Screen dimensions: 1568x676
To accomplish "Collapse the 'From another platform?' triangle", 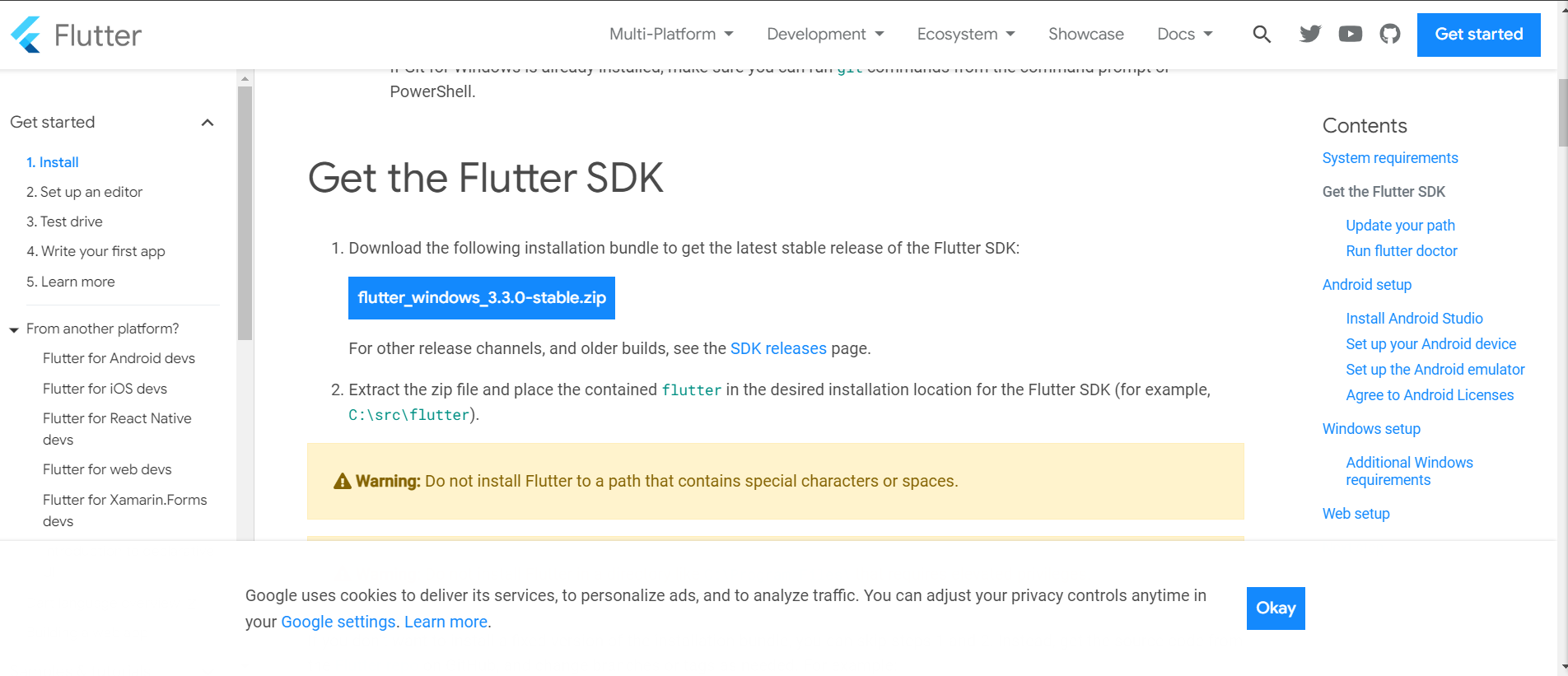I will [x=14, y=329].
